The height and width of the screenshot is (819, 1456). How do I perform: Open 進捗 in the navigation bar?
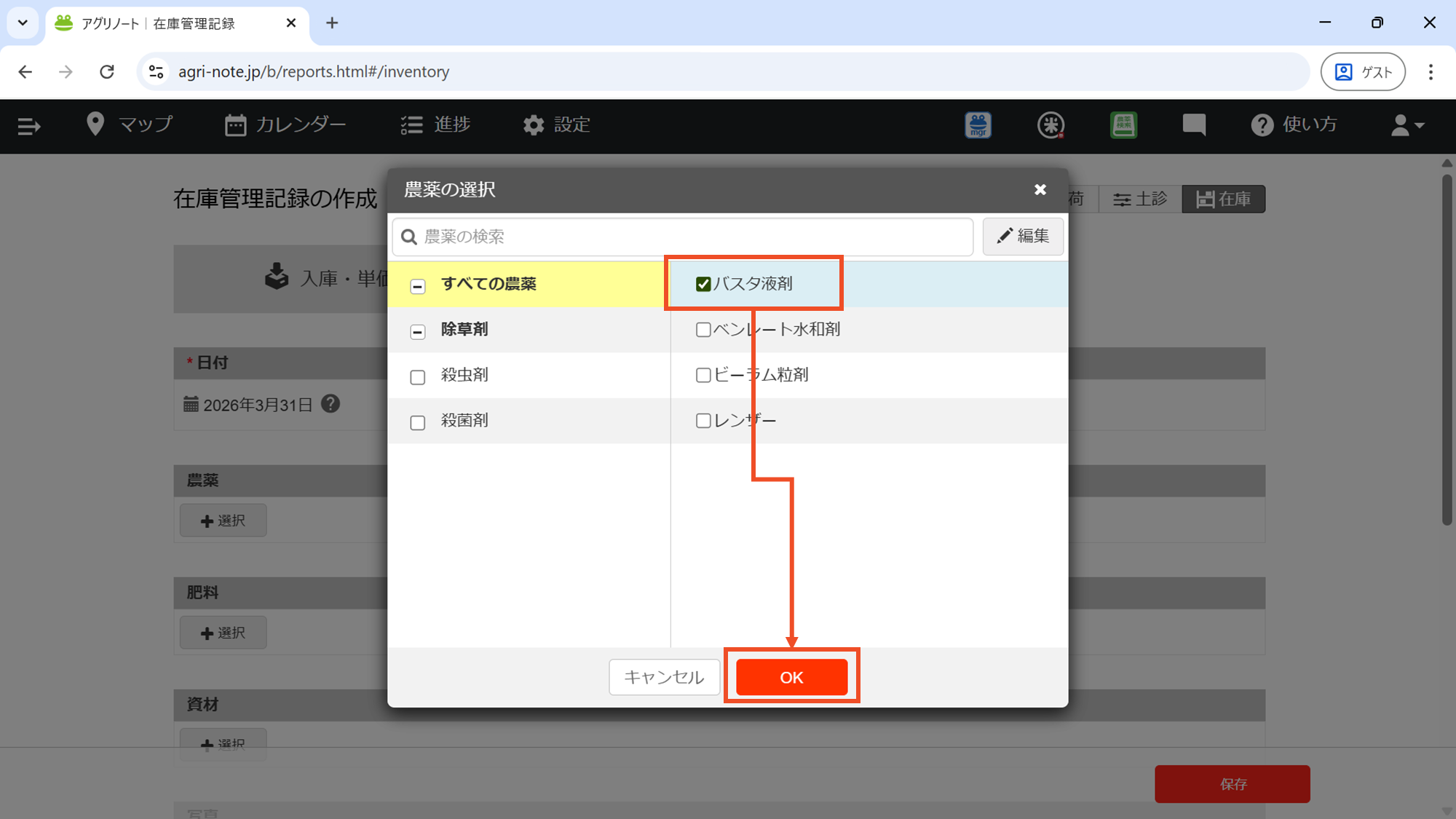[435, 124]
